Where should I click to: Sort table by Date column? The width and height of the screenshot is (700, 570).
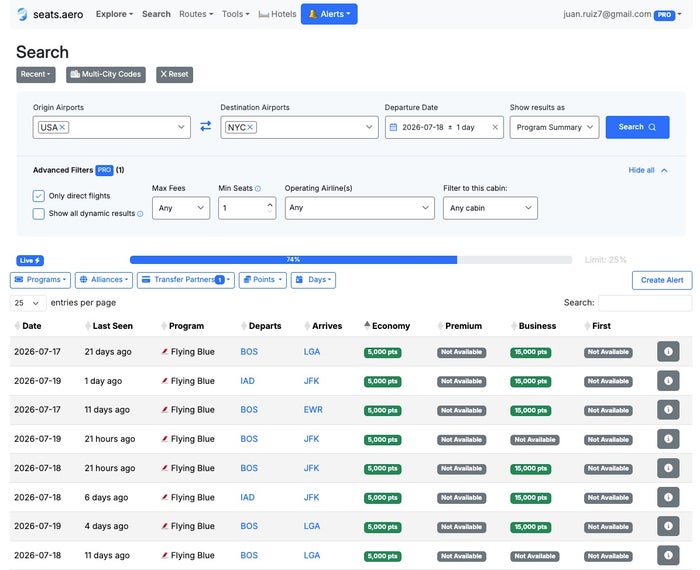pyautogui.click(x=28, y=326)
